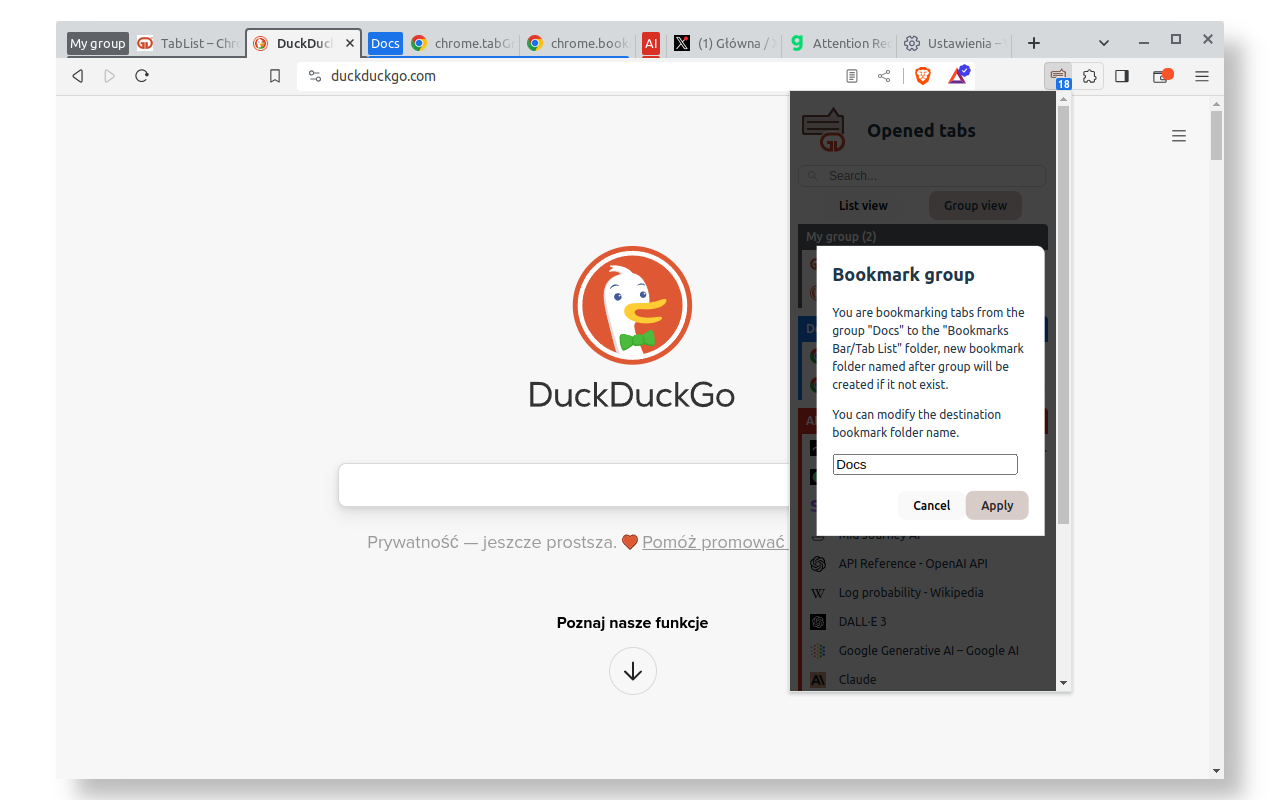Click the DALL·E 3 entry icon
Viewport: 1280px width, 800px height.
(x=818, y=622)
